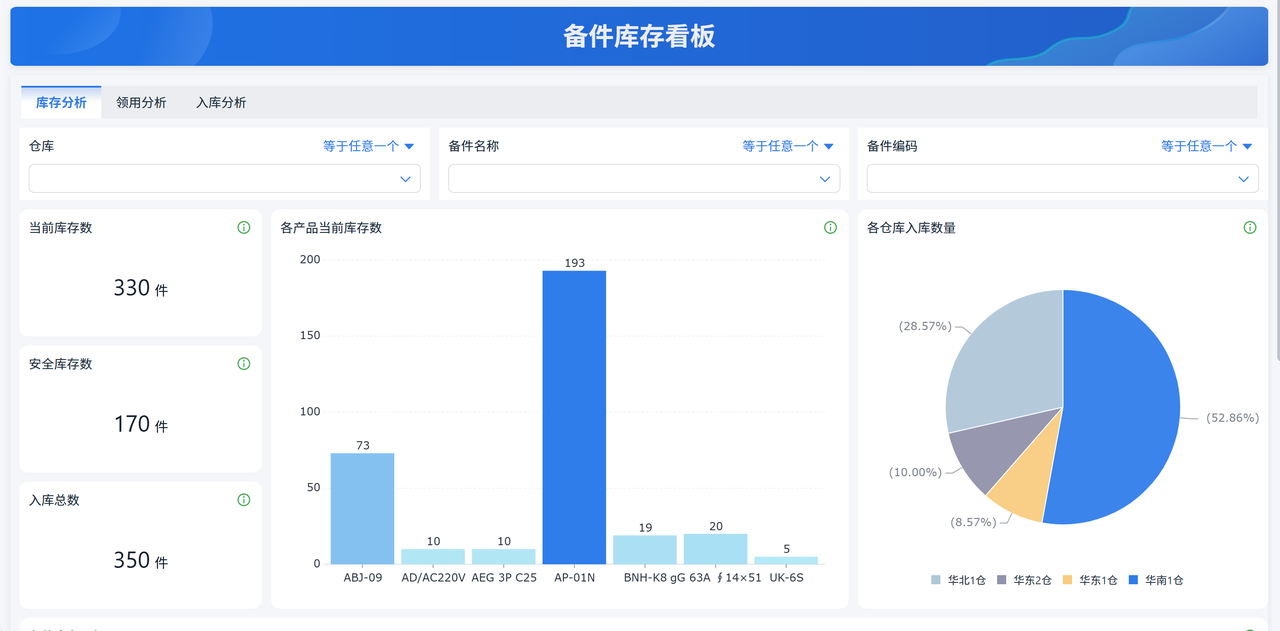Screen dimensions: 1280x631
Task: Click info icon on 安全库存数 card
Action: point(243,364)
